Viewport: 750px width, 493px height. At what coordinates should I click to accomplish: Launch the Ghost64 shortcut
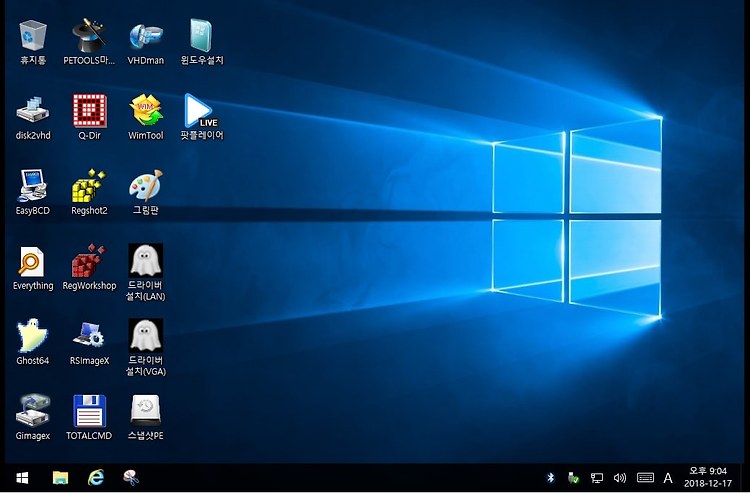(33, 342)
